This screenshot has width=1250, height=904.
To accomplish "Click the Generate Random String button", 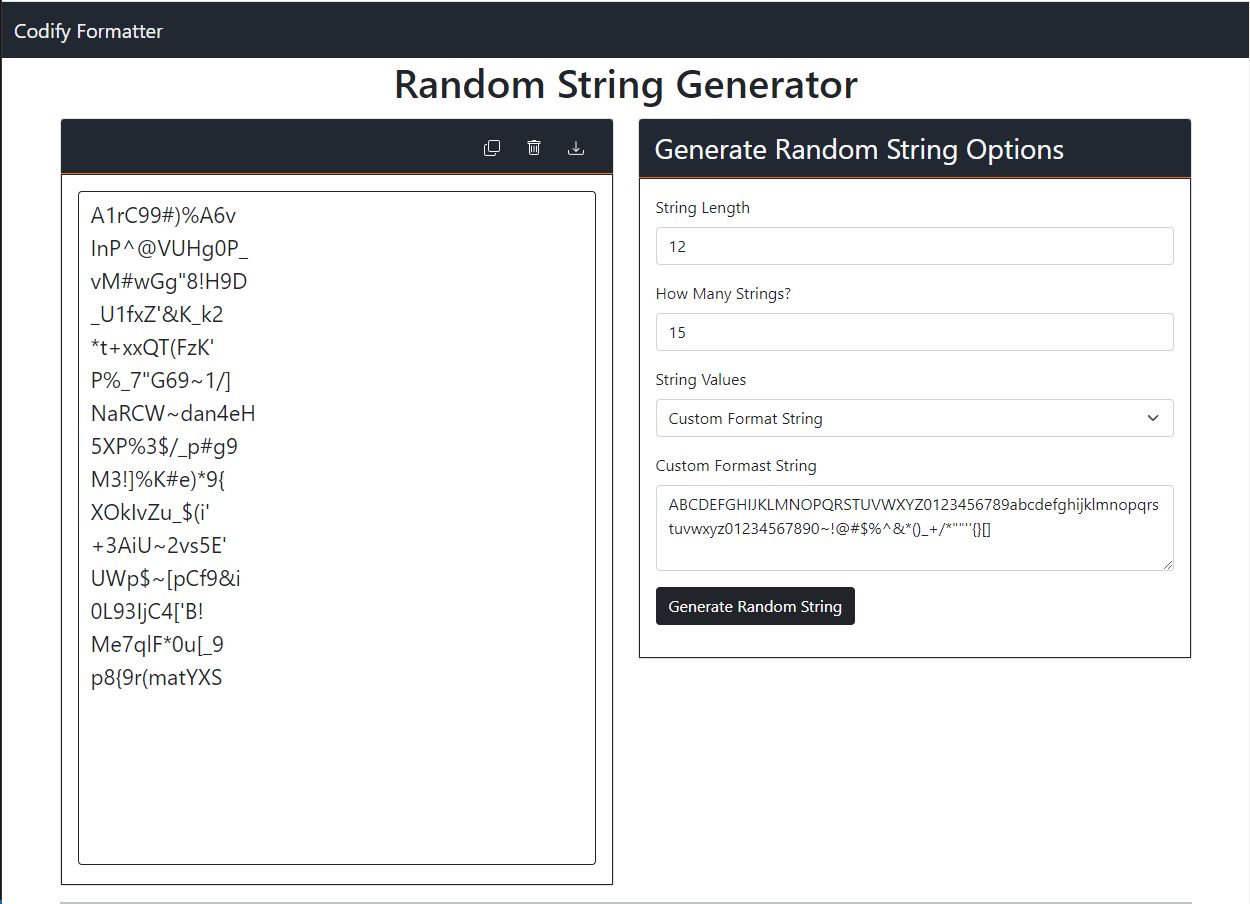I will pos(755,606).
